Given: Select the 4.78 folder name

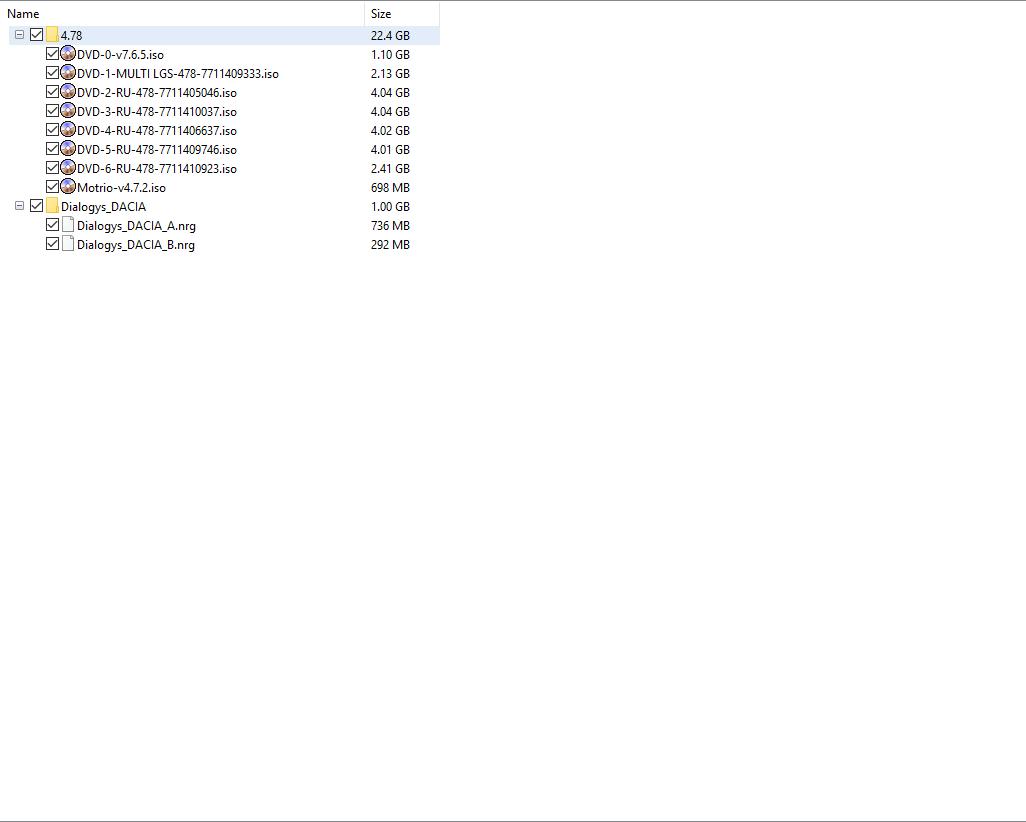Looking at the screenshot, I should tap(71, 35).
